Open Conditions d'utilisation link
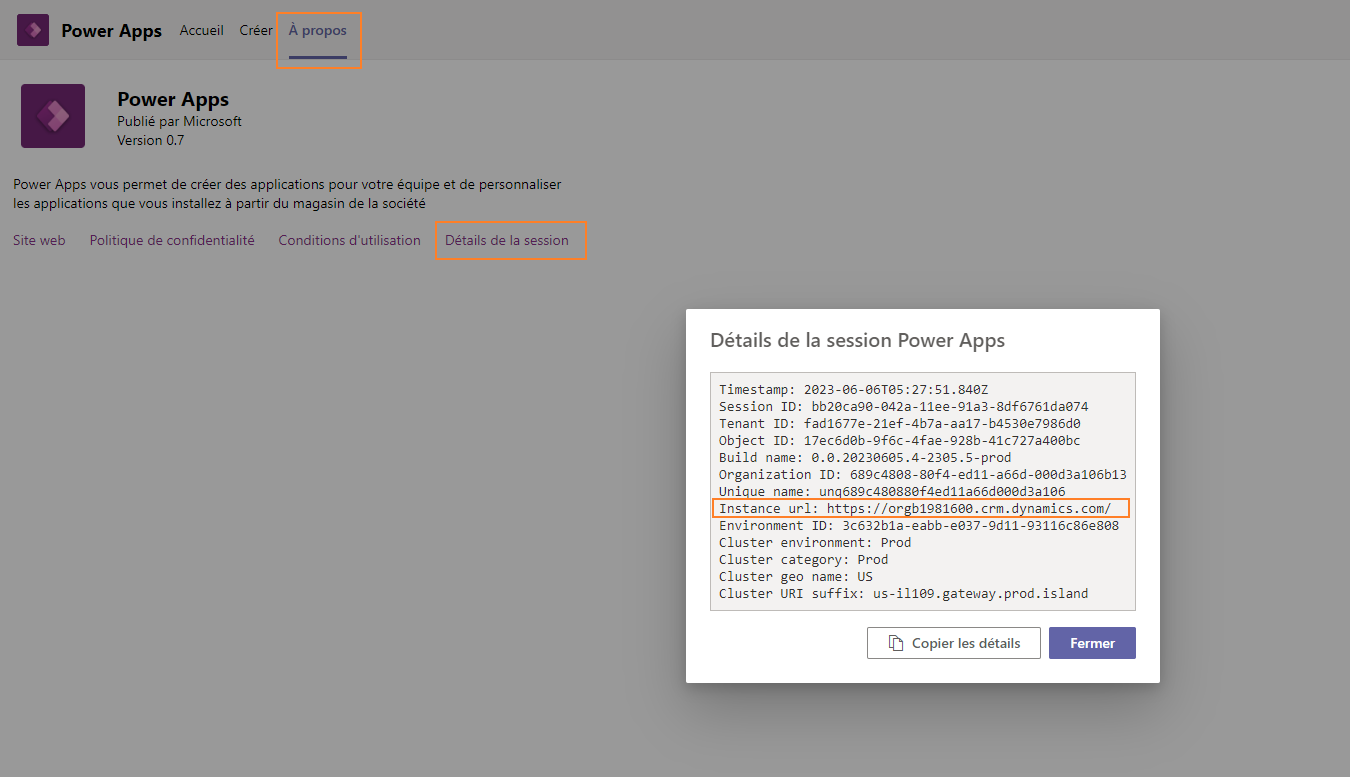Image resolution: width=1350 pixels, height=777 pixels. pos(350,240)
